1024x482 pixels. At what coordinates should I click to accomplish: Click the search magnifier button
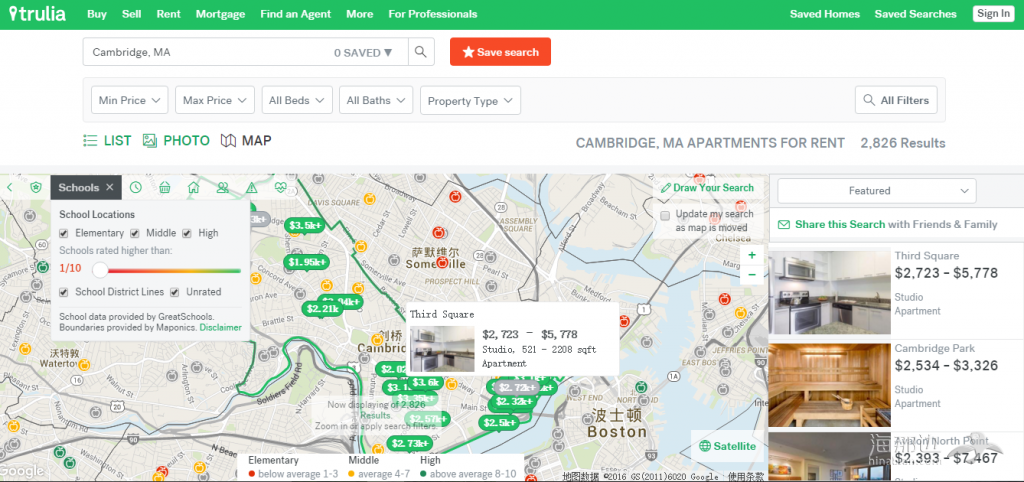[x=421, y=52]
